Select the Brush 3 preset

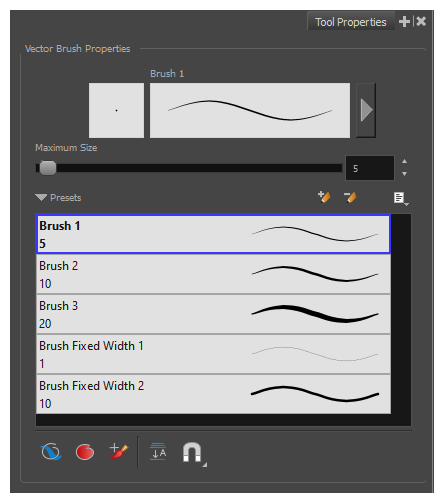click(213, 314)
